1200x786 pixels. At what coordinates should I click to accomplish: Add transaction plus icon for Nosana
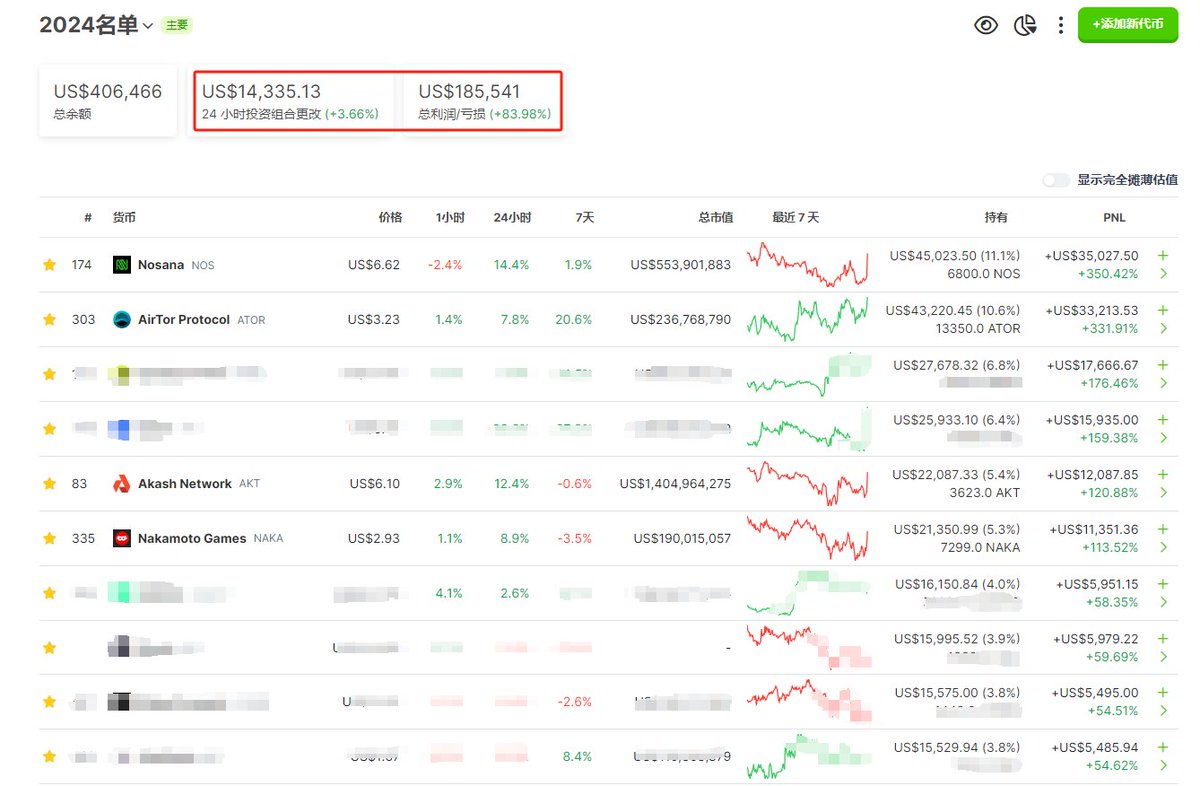click(1163, 256)
